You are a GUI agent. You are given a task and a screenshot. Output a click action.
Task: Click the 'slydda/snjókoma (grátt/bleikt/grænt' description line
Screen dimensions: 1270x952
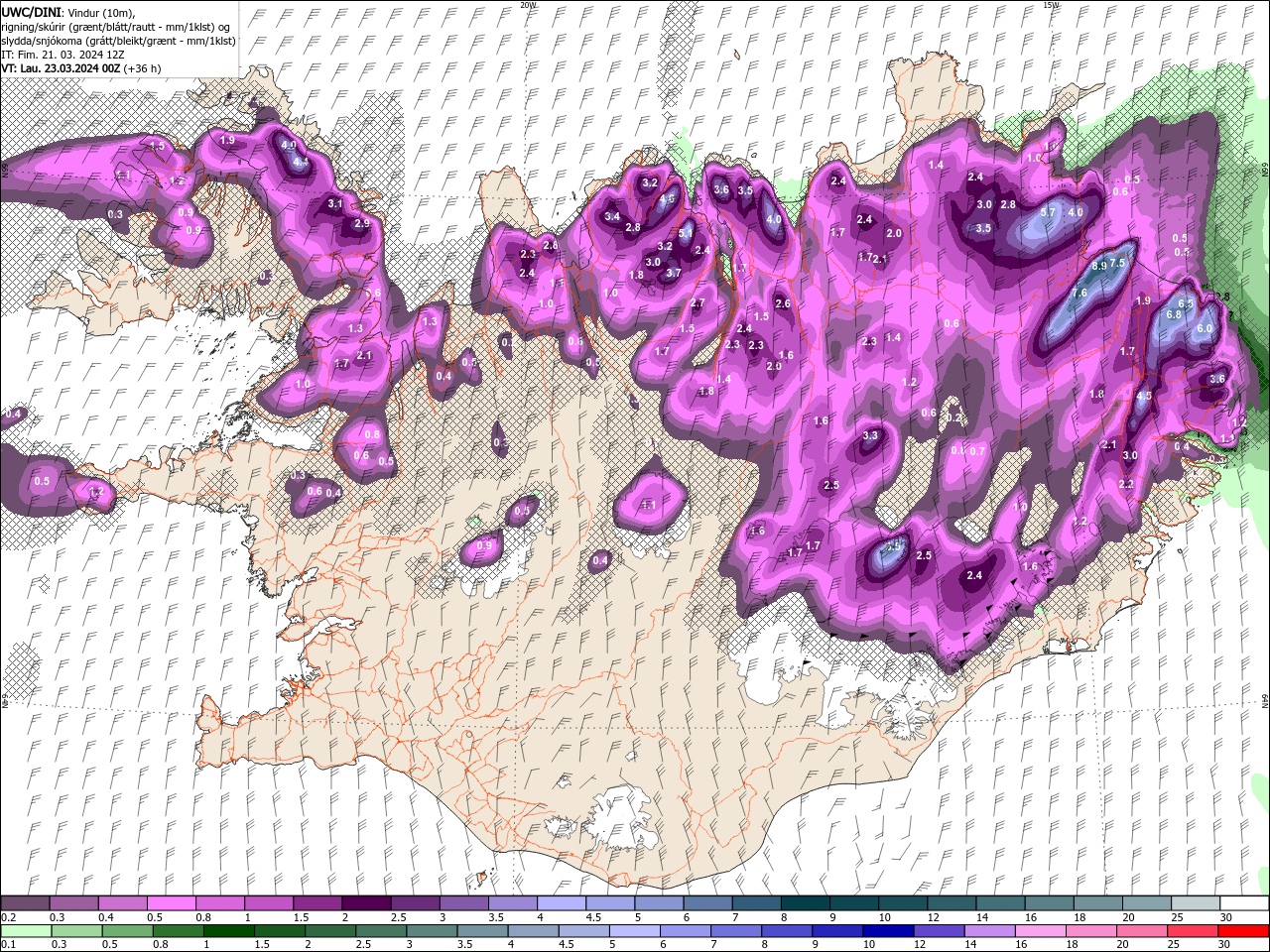118,40
